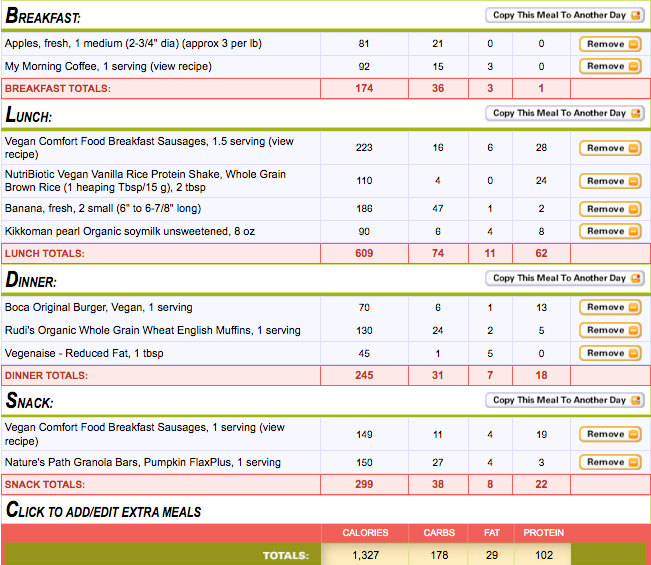The image size is (651, 565).
Task: Remove the Boca Original Burger entry
Action: (610, 307)
